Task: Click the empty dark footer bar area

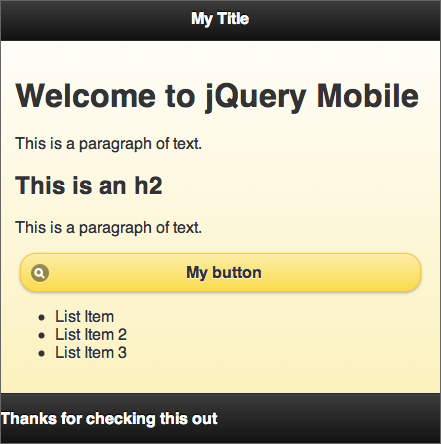Action: click(328, 418)
